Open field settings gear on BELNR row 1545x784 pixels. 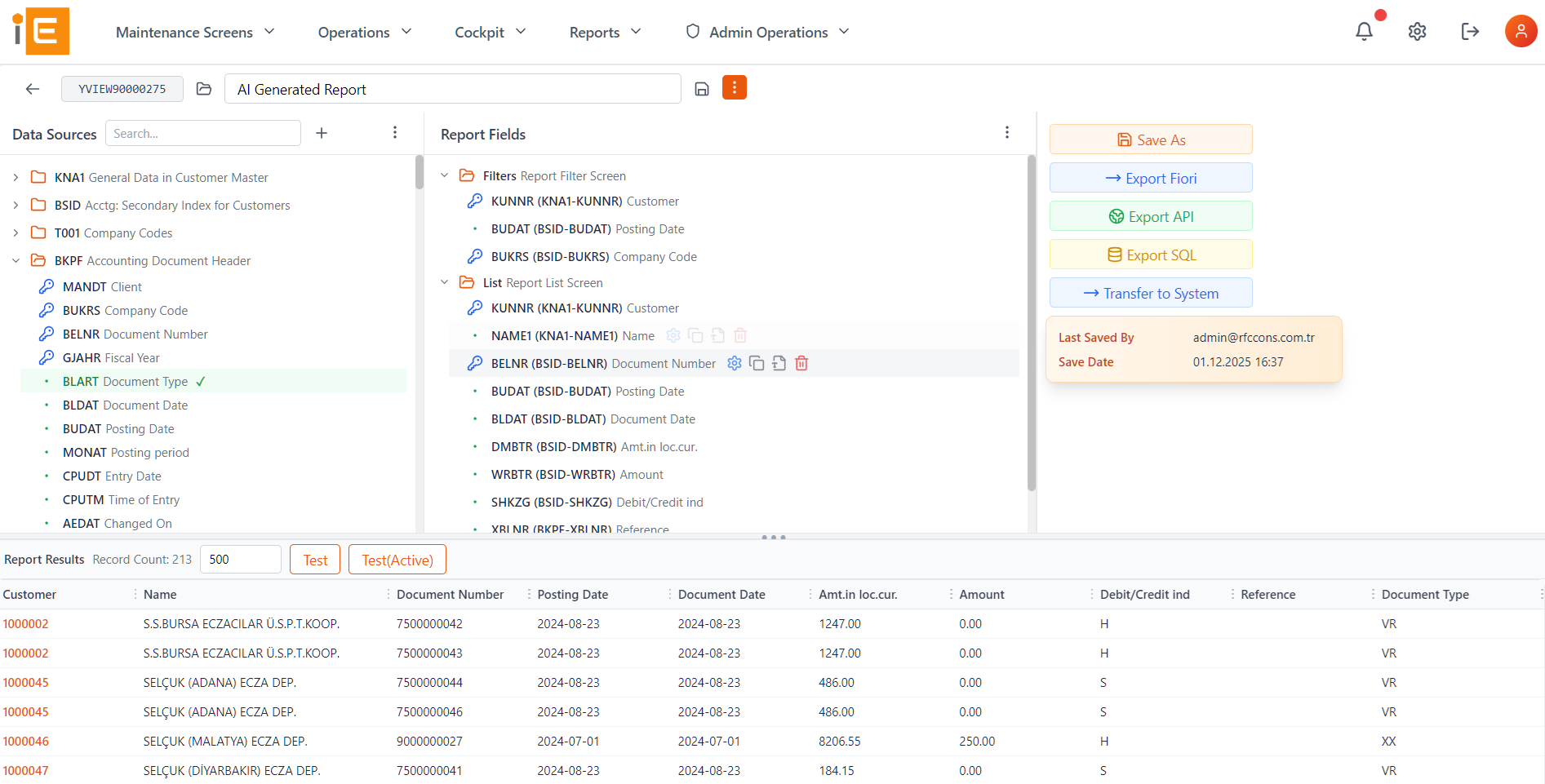pos(734,363)
